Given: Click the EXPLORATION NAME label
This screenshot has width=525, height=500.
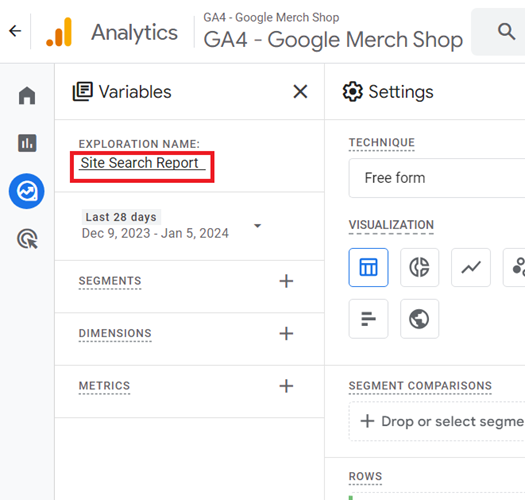Looking at the screenshot, I should [139, 144].
